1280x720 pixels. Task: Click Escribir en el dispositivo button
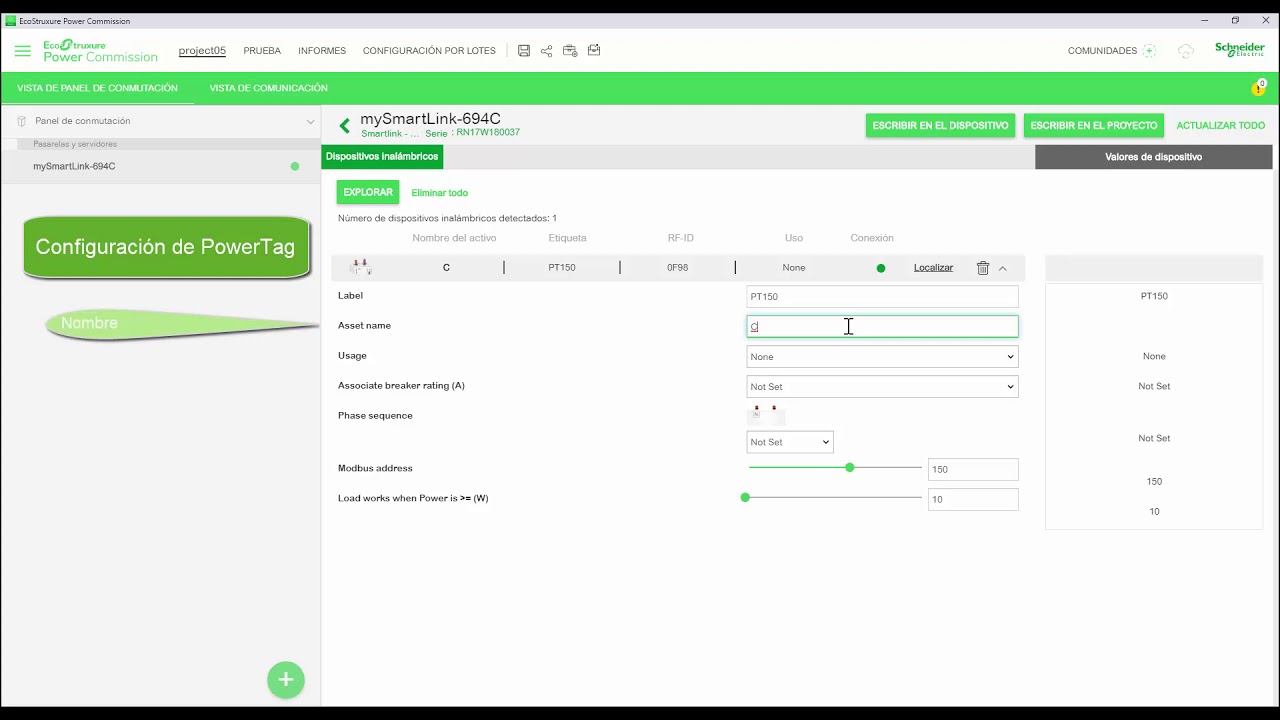(x=940, y=126)
